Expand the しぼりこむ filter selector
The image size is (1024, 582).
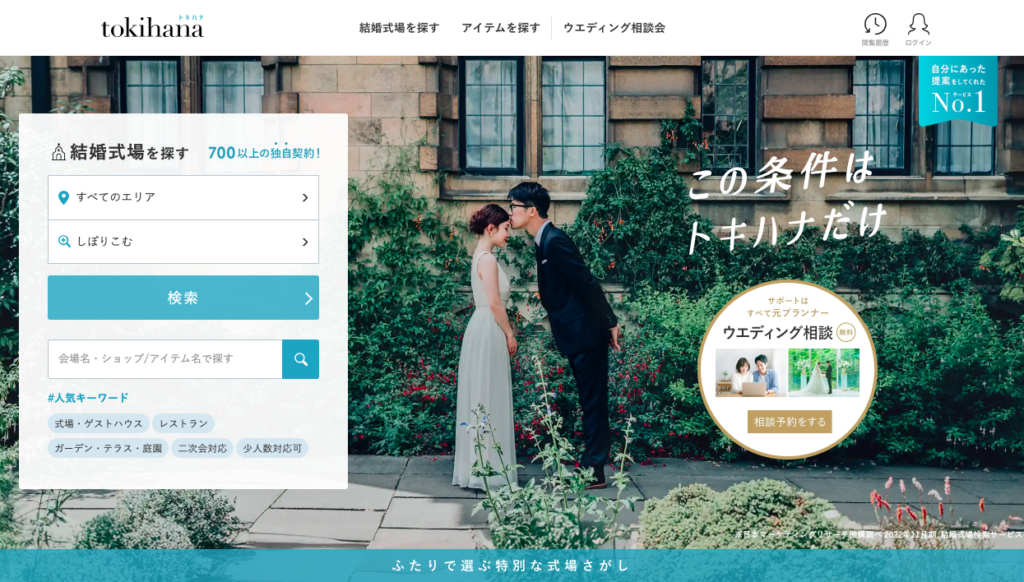pos(183,242)
